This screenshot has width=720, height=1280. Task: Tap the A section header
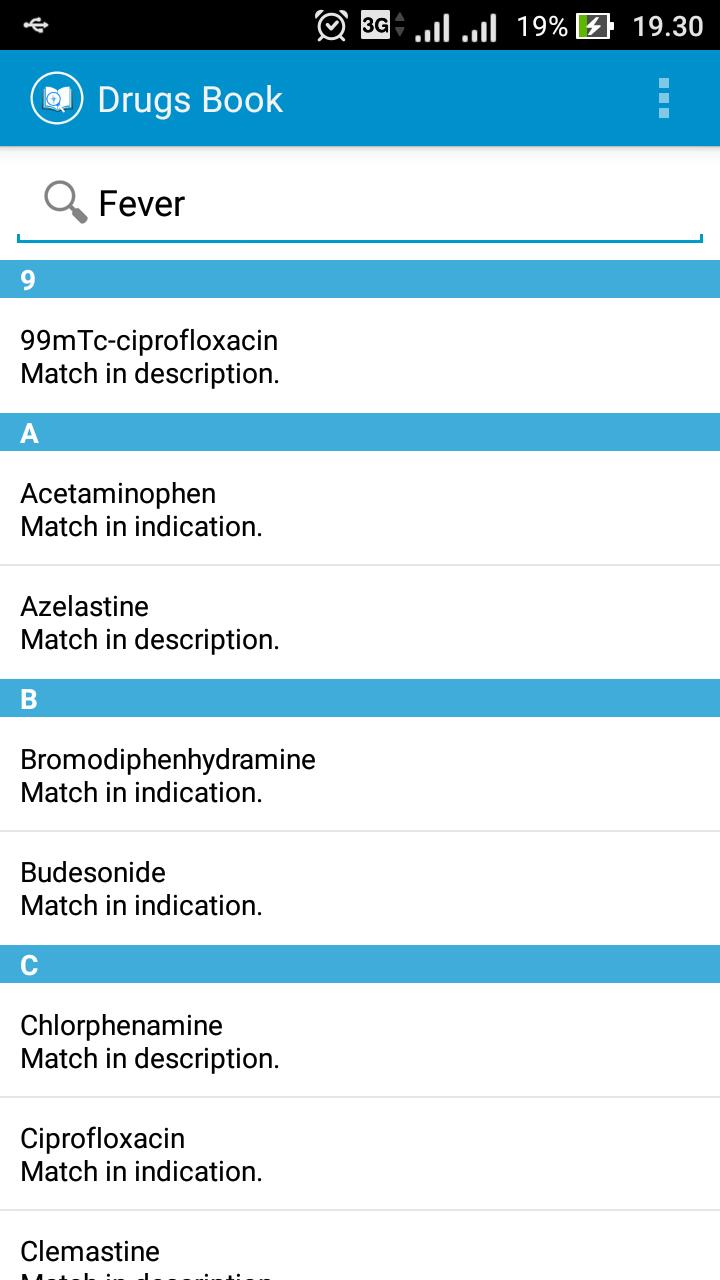point(360,433)
